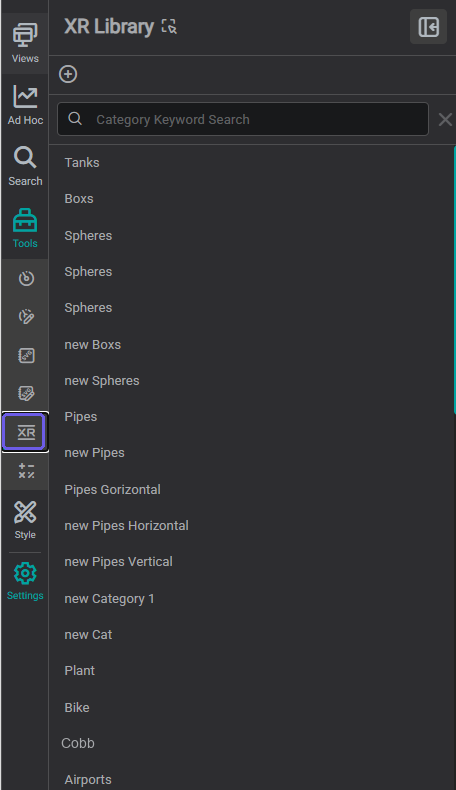Viewport: 456px width, 790px height.
Task: Open the Plant category
Action: [80, 671]
